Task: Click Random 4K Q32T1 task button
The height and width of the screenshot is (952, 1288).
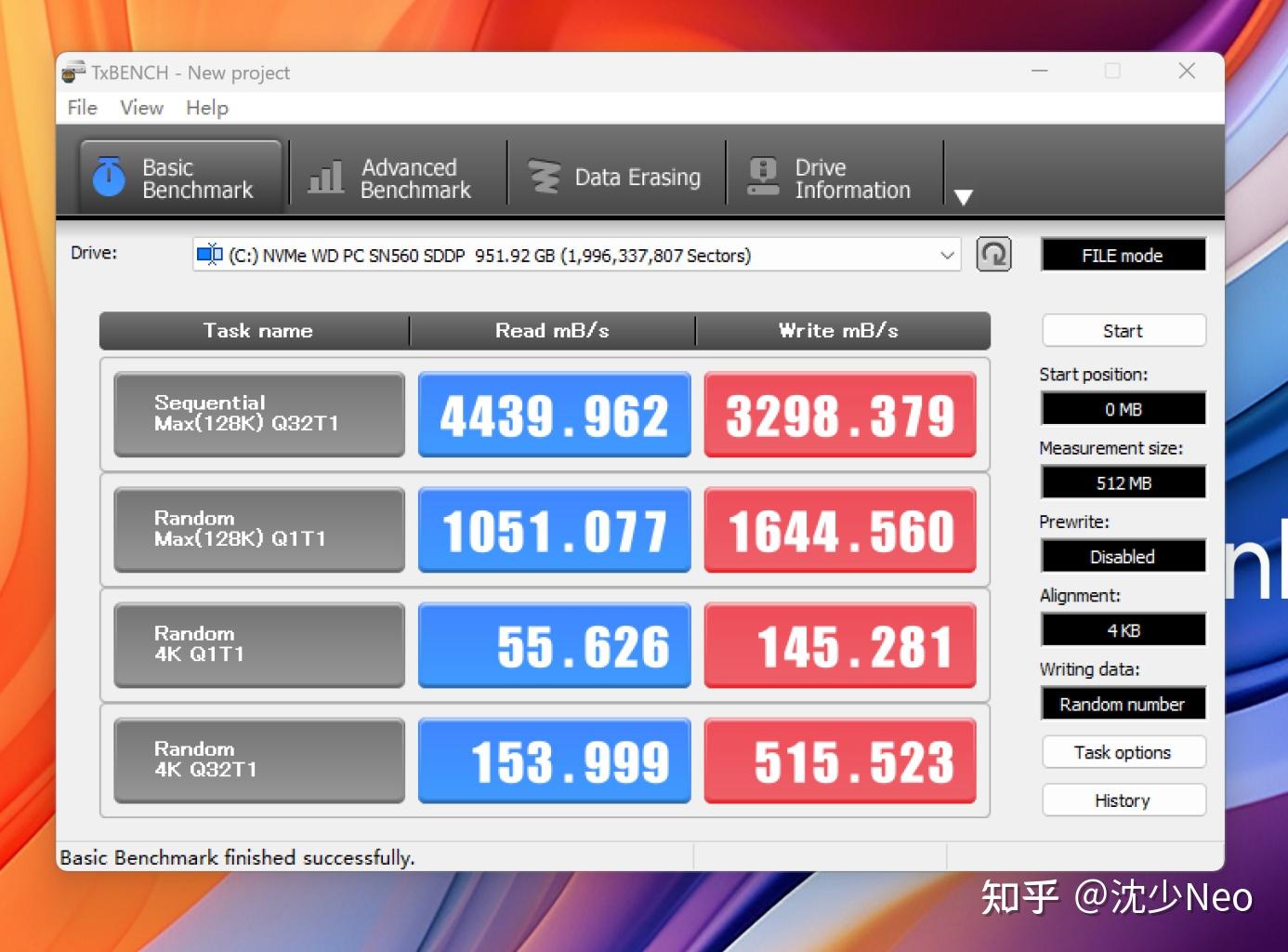Action: point(259,760)
